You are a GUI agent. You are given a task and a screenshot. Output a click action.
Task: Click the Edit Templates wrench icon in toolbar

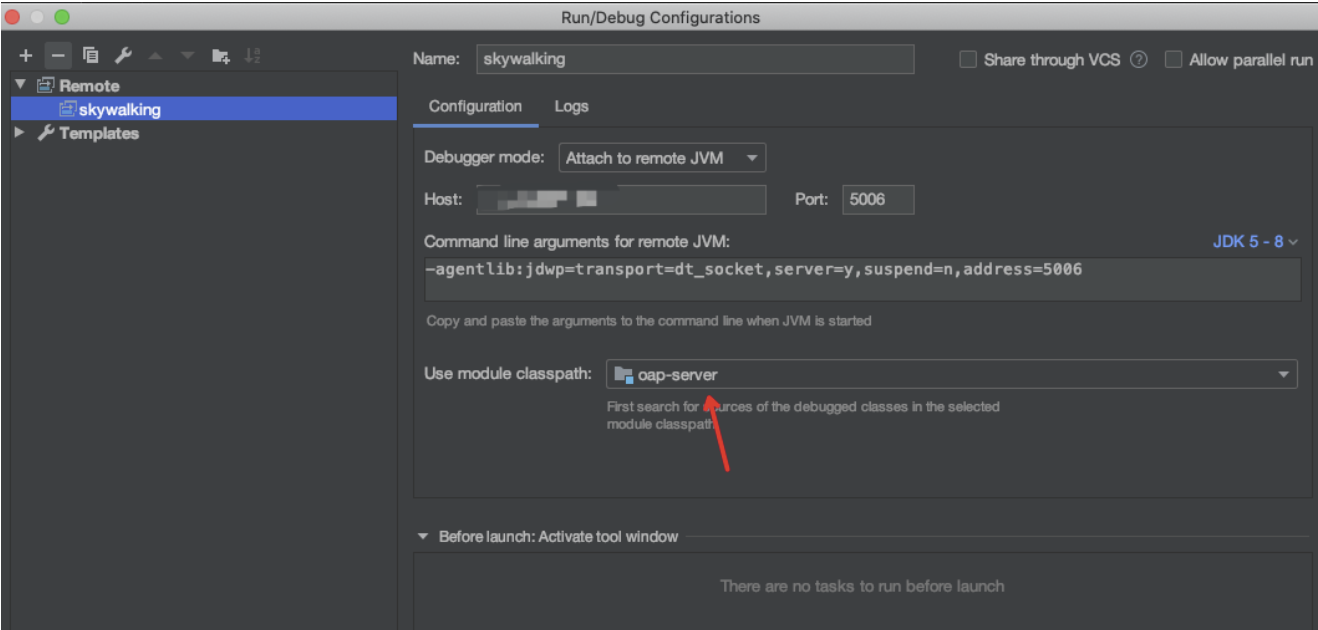123,56
